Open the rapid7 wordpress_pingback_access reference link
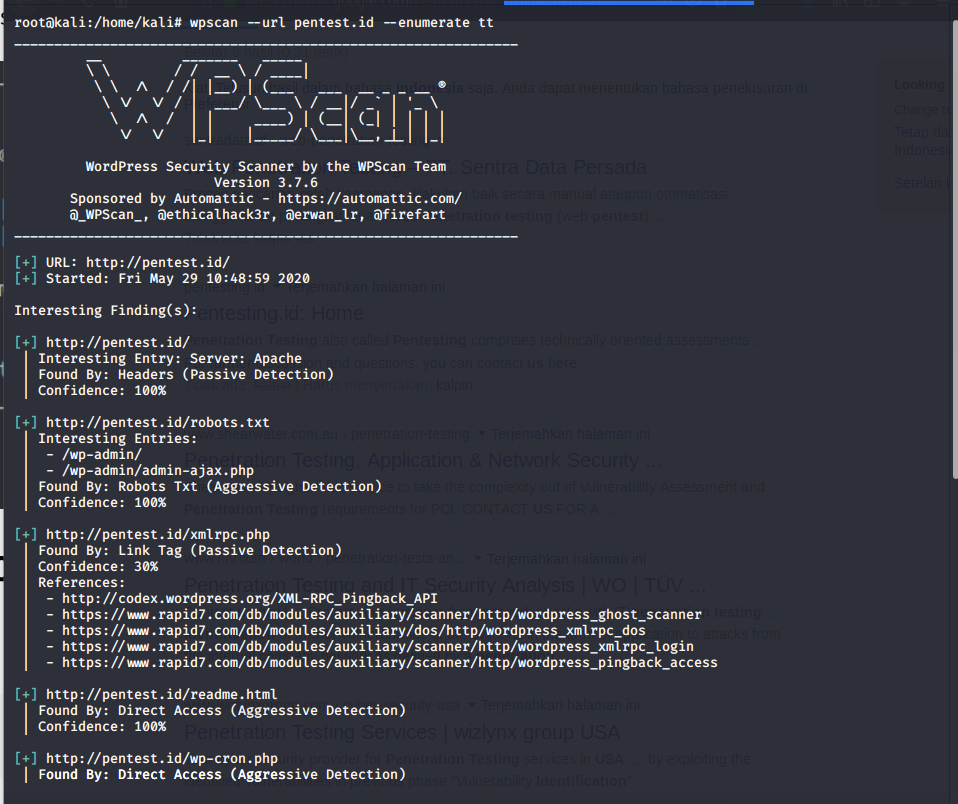The height and width of the screenshot is (804, 958). tap(390, 662)
